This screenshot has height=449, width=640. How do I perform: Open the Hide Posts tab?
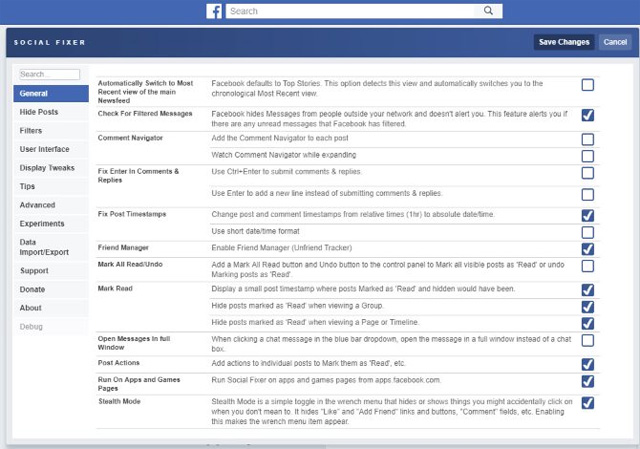(x=51, y=112)
